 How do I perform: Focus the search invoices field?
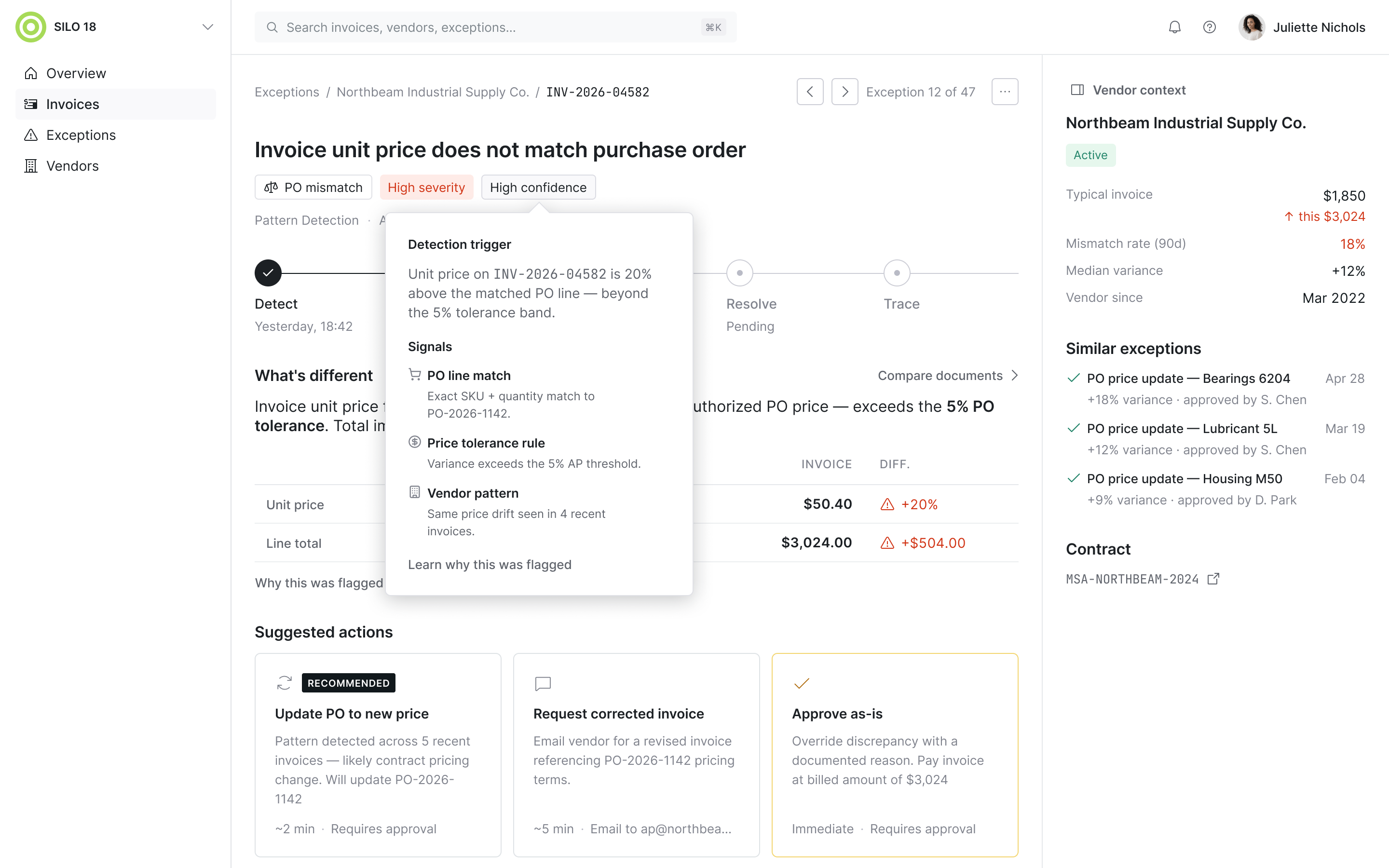pyautogui.click(x=495, y=27)
